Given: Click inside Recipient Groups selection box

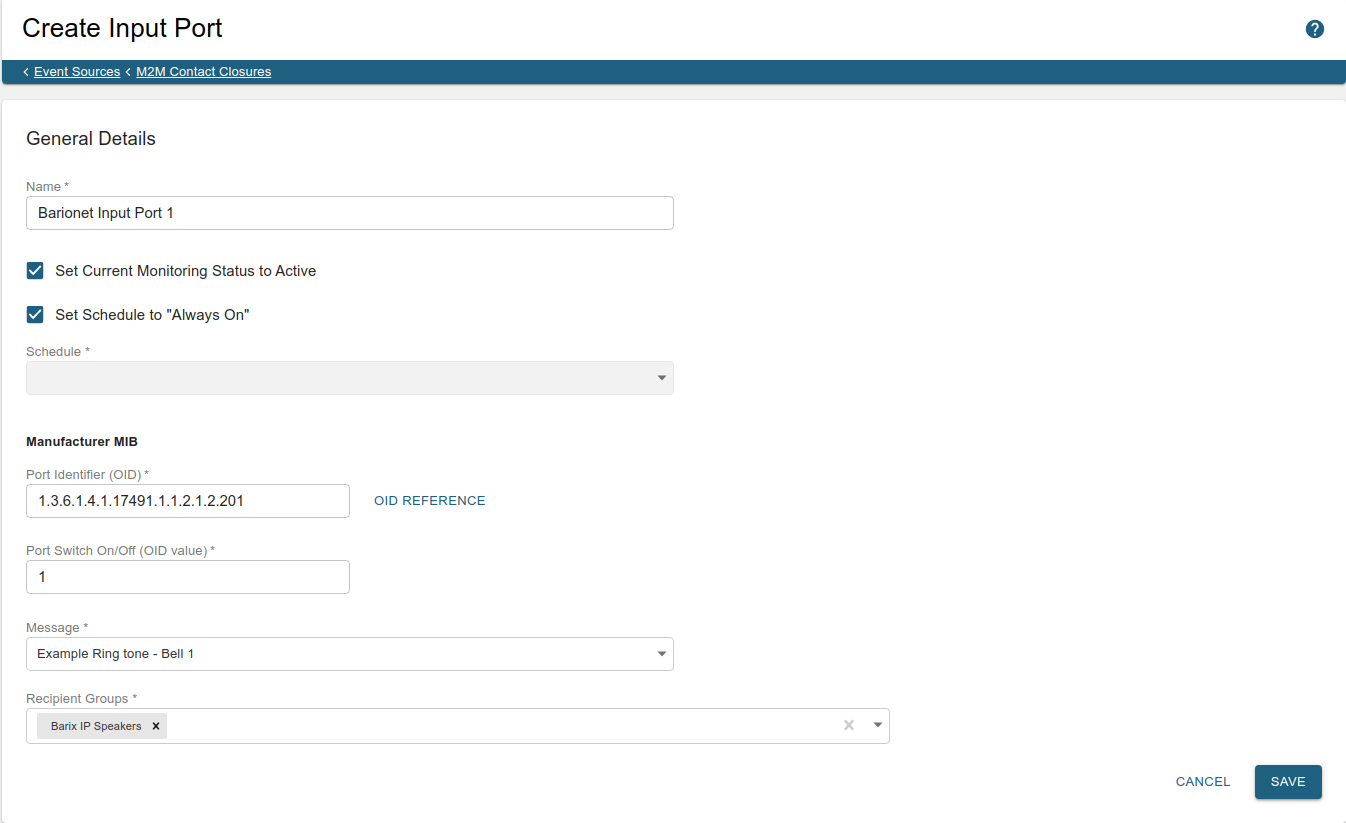Looking at the screenshot, I should coord(500,726).
